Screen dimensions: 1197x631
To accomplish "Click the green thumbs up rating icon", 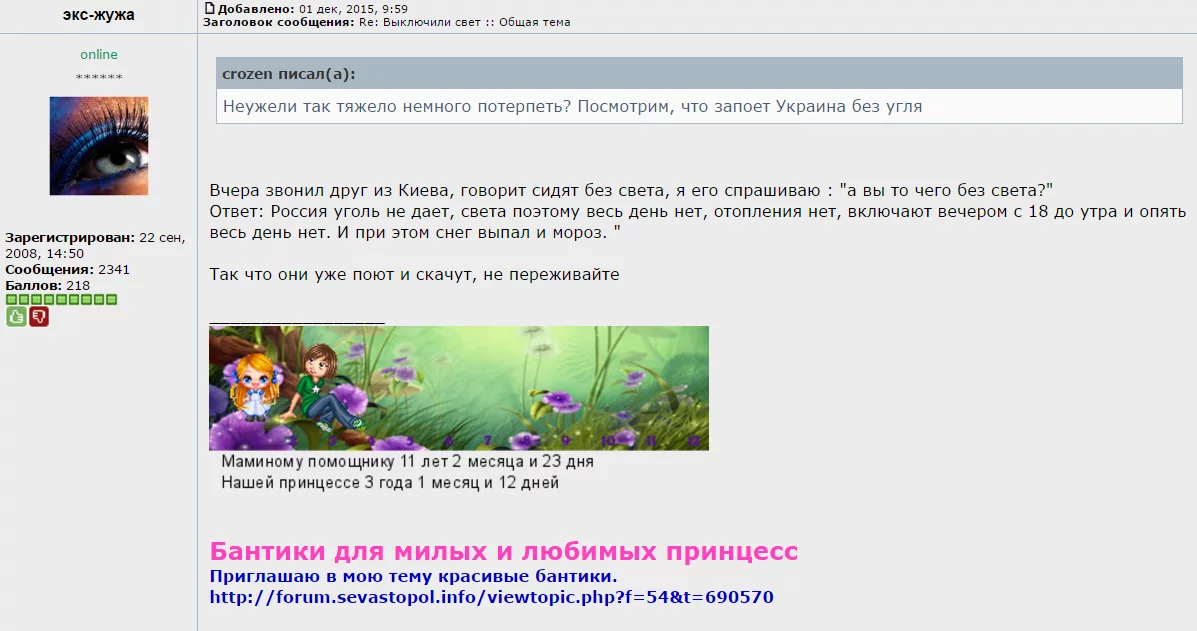I will pyautogui.click(x=16, y=317).
